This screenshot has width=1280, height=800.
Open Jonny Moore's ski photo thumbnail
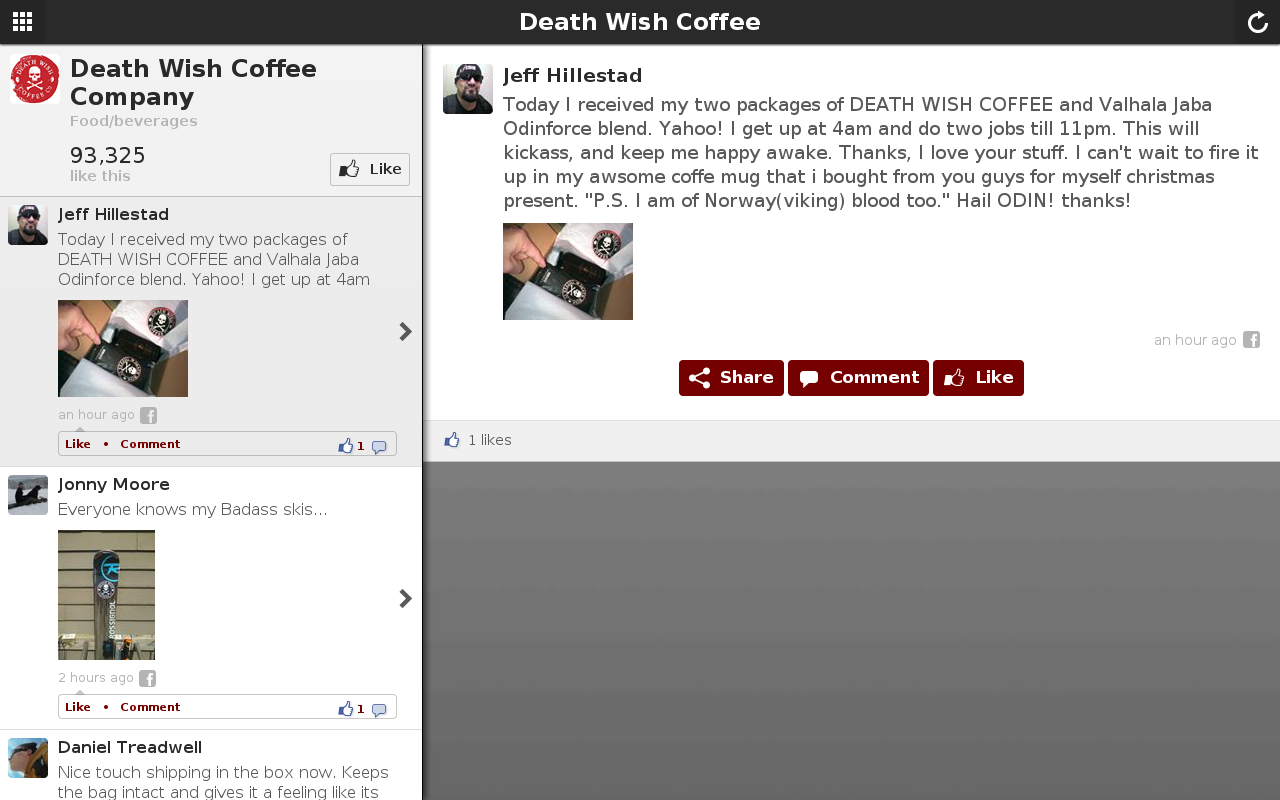[106, 595]
